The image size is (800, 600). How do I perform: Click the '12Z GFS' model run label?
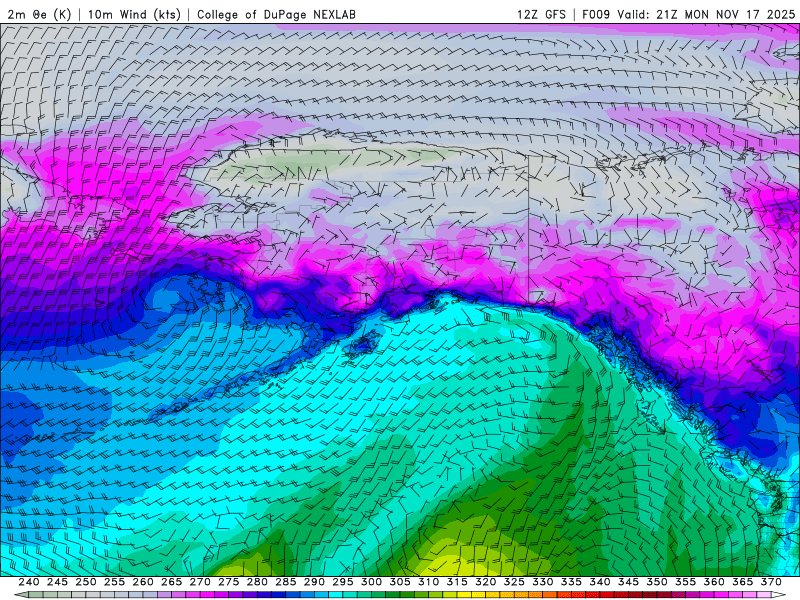pos(541,14)
